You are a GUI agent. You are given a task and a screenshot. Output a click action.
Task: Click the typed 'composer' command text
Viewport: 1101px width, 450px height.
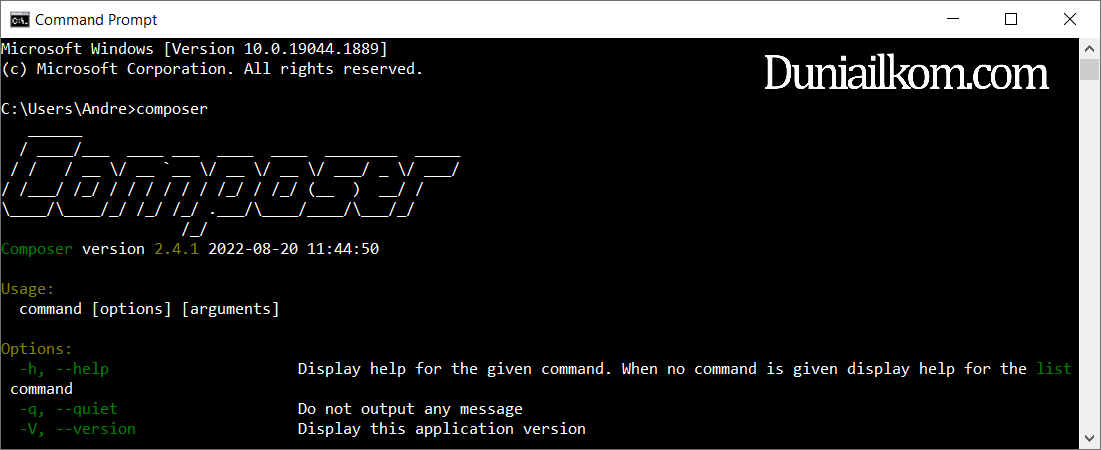[x=173, y=110]
